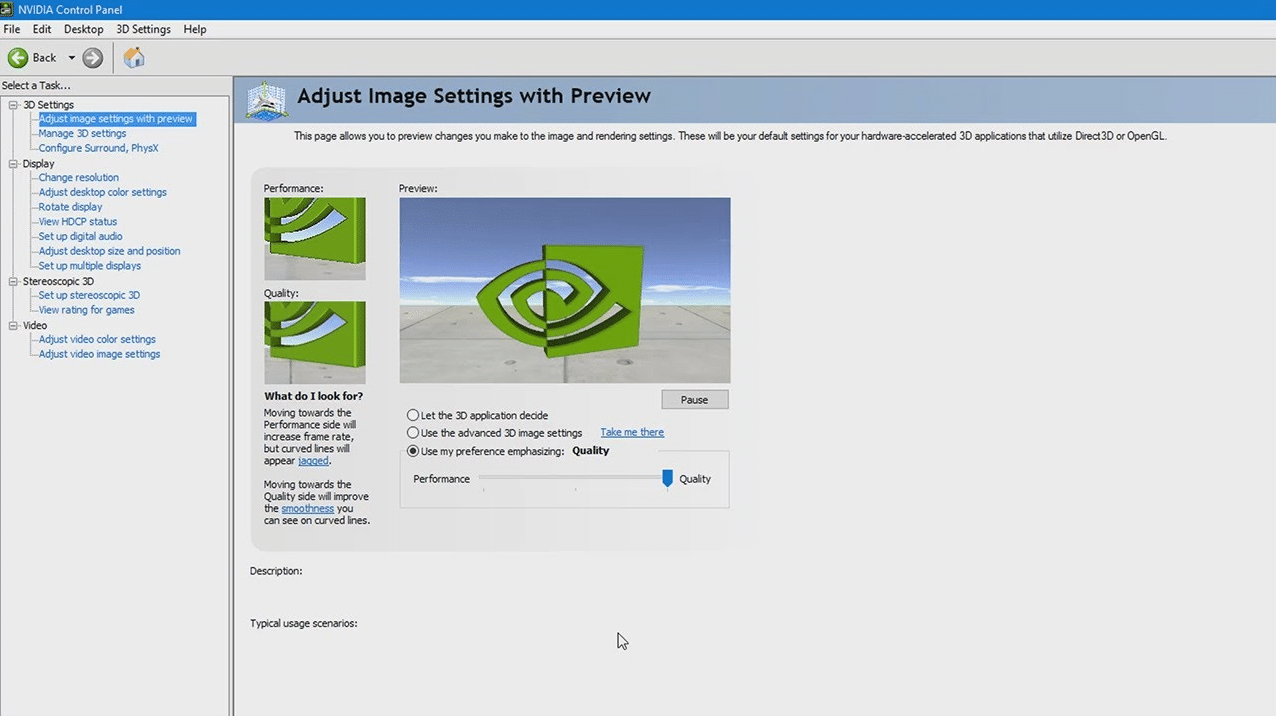Collapse the Stereoscopic 3D tree node
This screenshot has height=716, width=1276.
[14, 282]
